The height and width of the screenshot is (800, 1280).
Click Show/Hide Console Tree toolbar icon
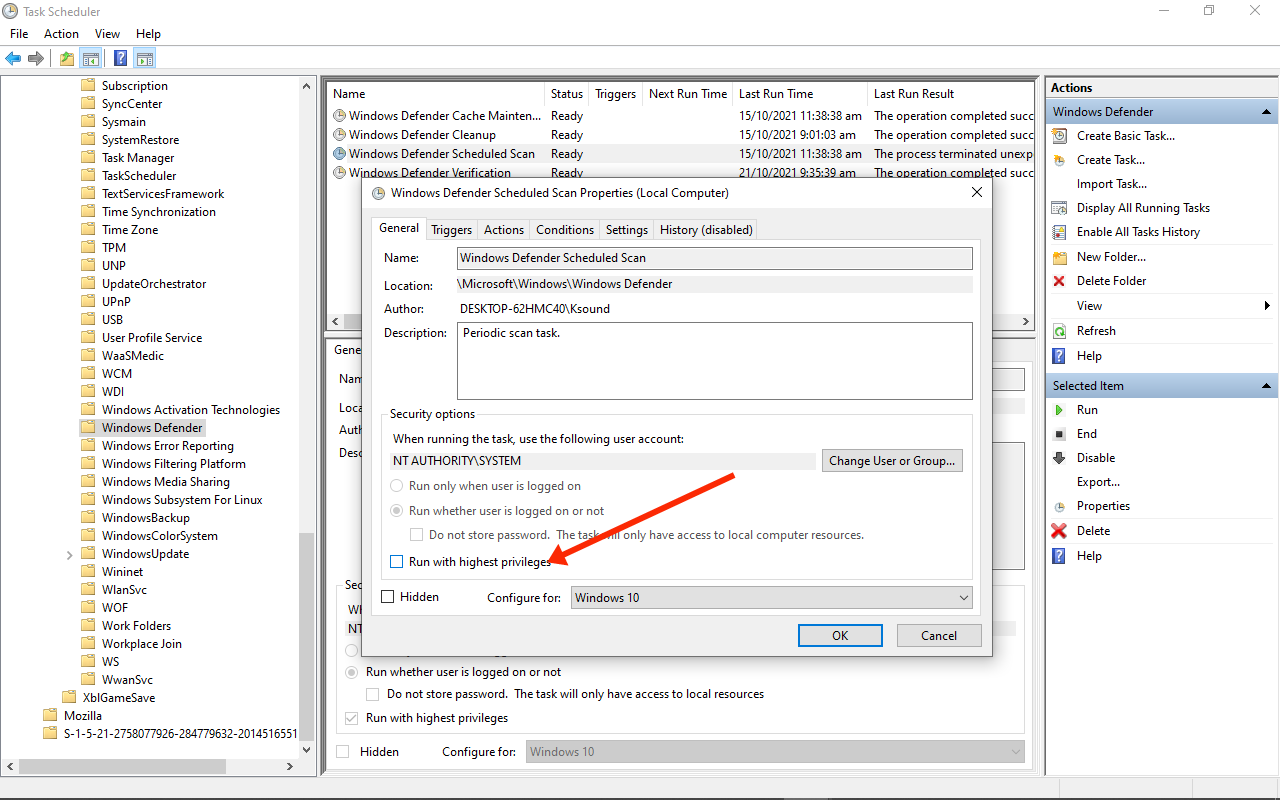[x=90, y=58]
